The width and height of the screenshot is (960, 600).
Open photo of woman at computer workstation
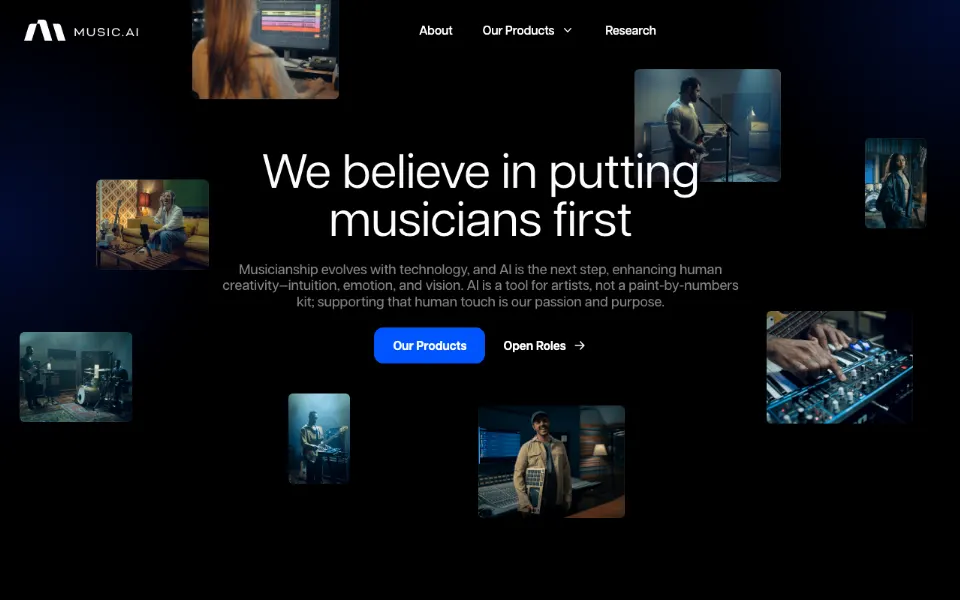[265, 49]
